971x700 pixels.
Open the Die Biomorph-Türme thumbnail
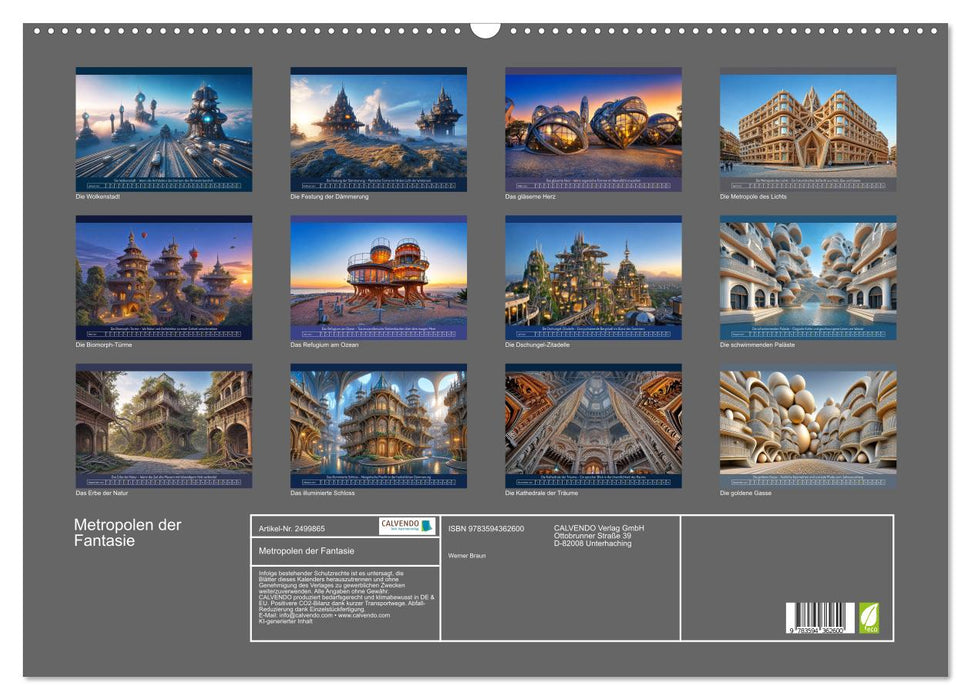tap(163, 278)
